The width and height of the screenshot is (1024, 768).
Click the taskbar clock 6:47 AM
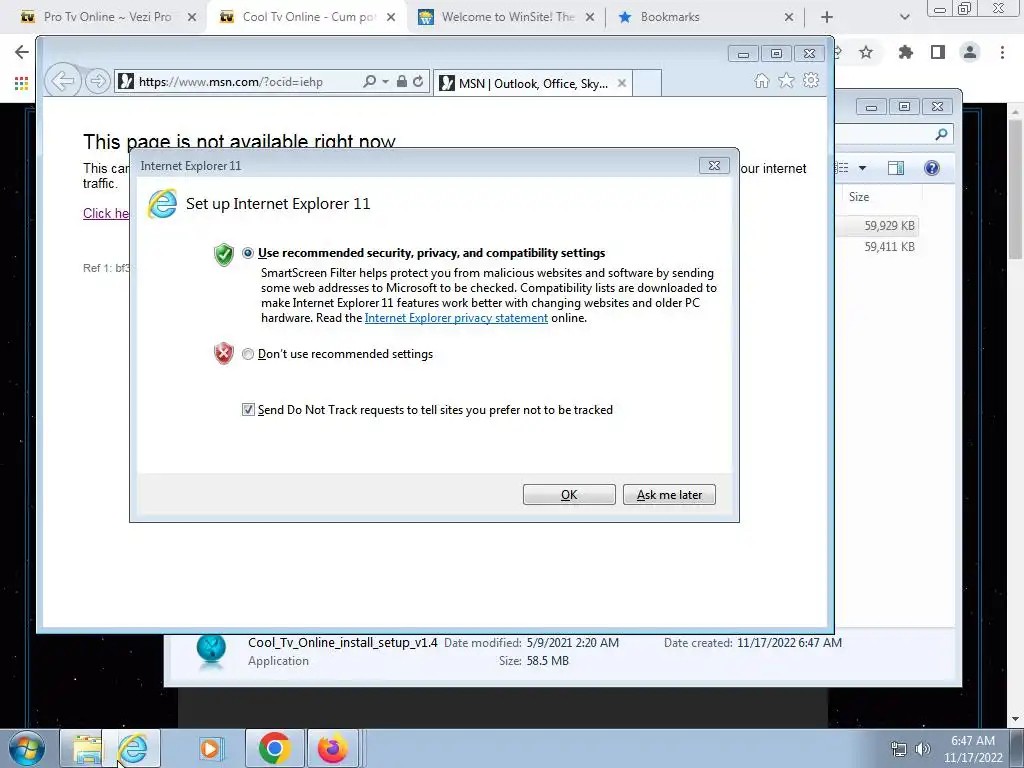click(972, 741)
